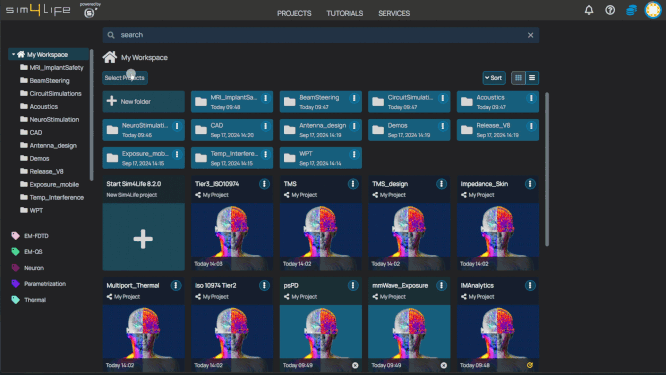The width and height of the screenshot is (666, 375).
Task: Click mmWave_Exposure status icon at card bottom
Action: pos(443,365)
